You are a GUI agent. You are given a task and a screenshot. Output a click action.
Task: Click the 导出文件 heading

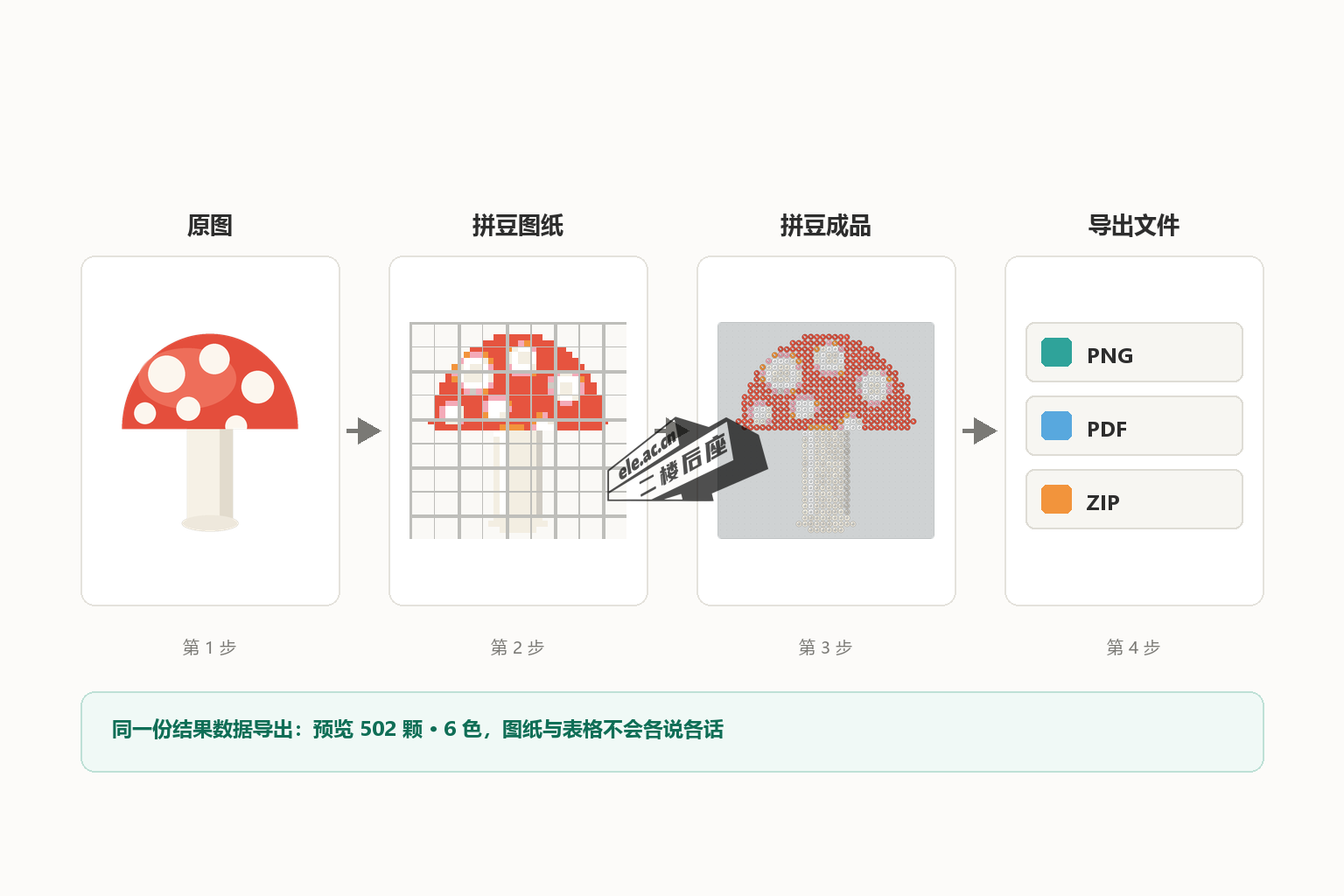[x=1134, y=226]
